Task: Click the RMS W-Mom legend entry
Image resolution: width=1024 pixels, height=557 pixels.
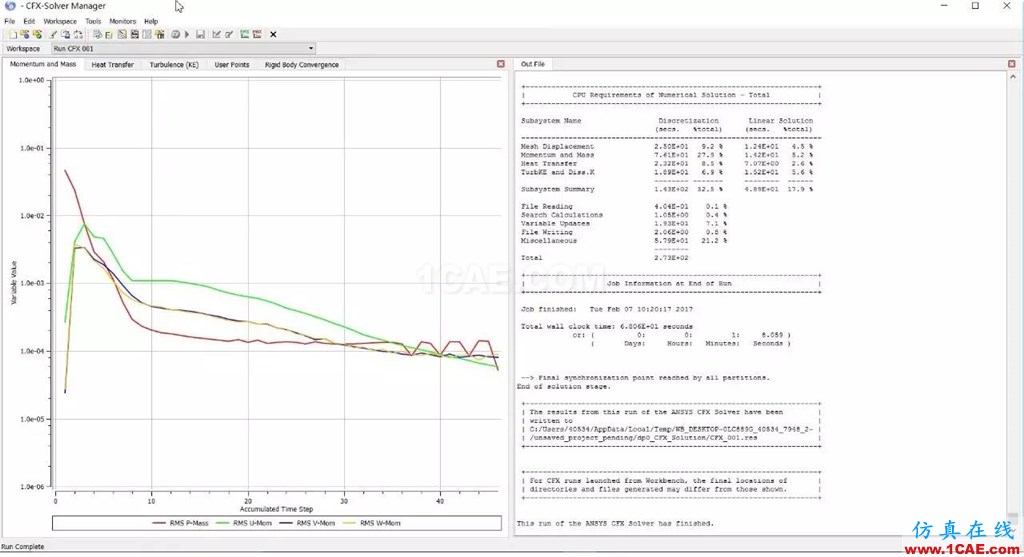Action: (372, 523)
